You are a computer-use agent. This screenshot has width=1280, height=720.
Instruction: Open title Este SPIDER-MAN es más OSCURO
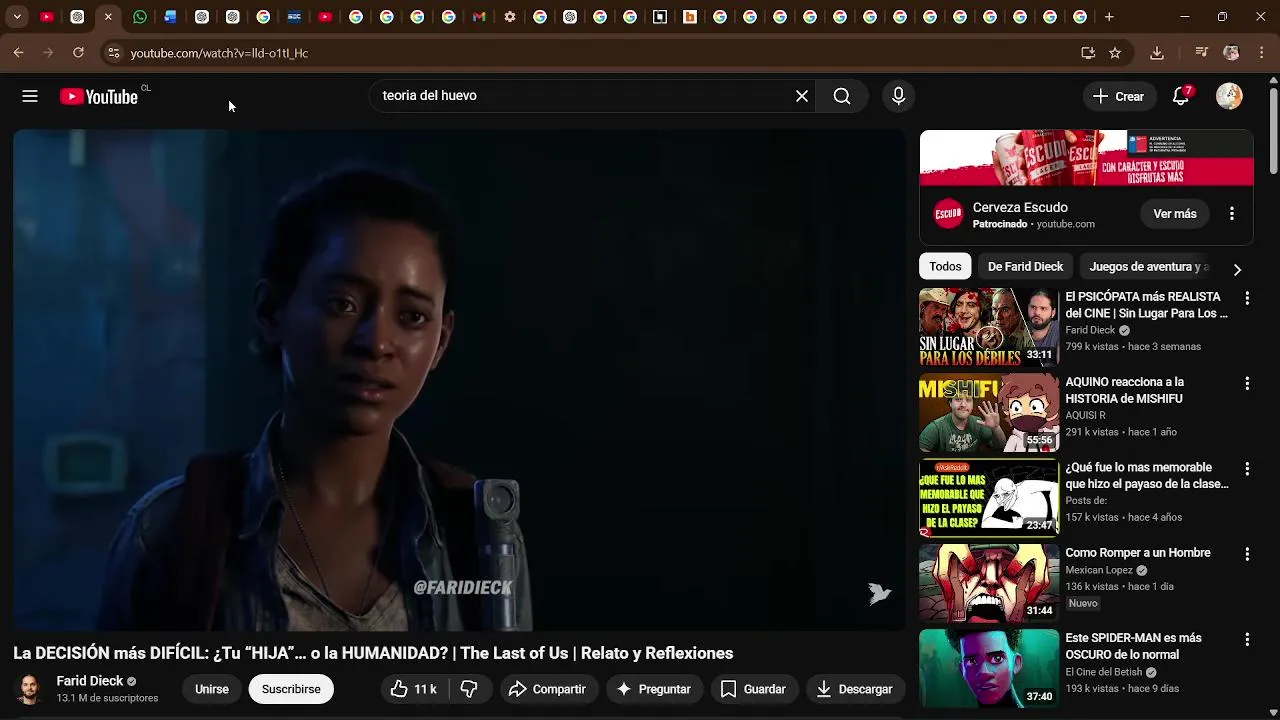(x=1133, y=646)
